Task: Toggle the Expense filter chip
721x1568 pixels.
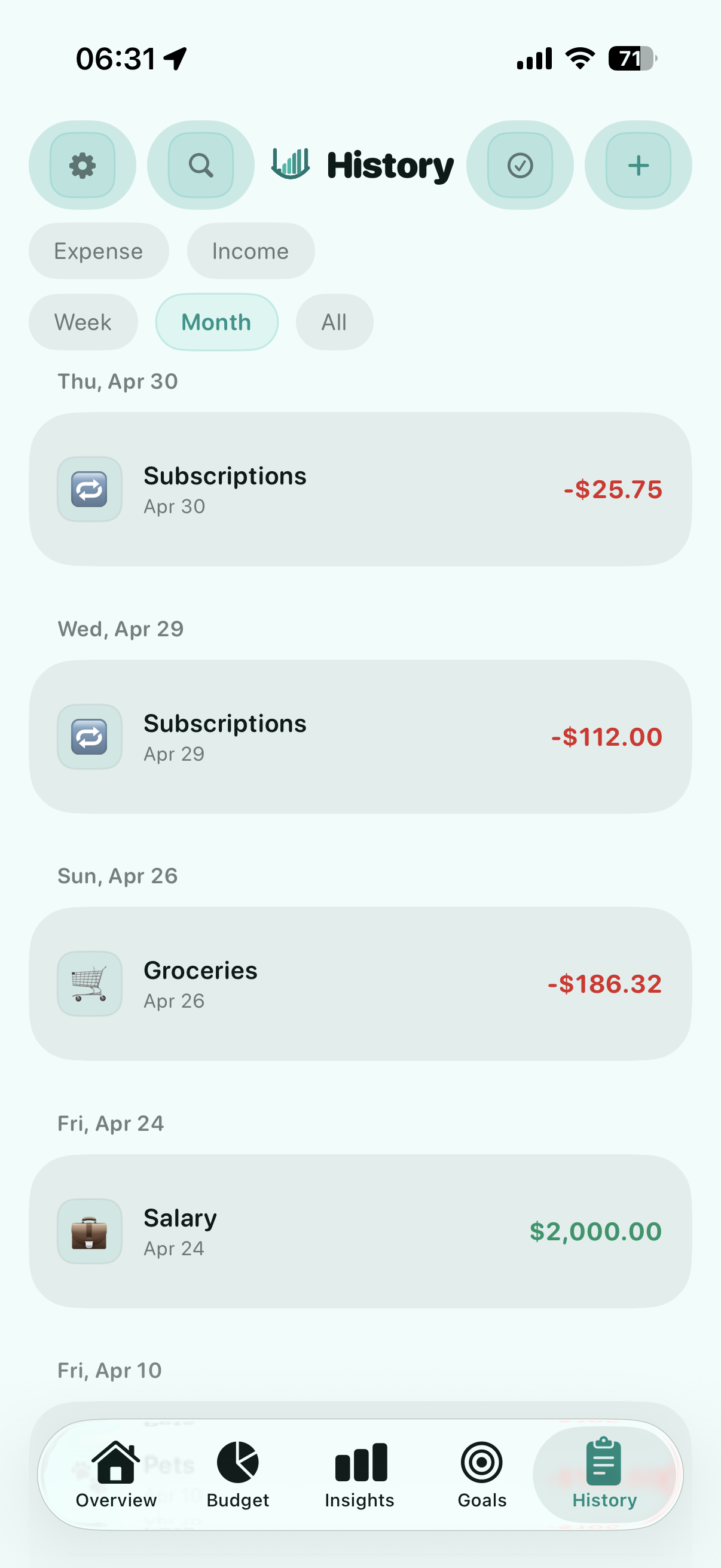Action: pos(99,251)
